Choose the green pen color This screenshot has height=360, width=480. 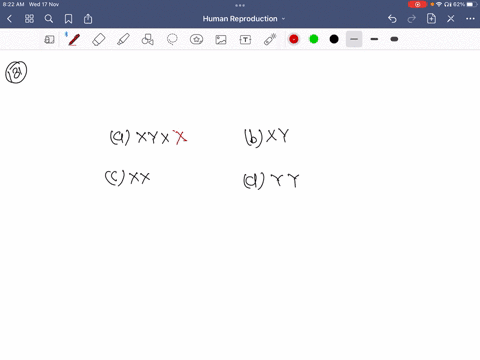[314, 39]
